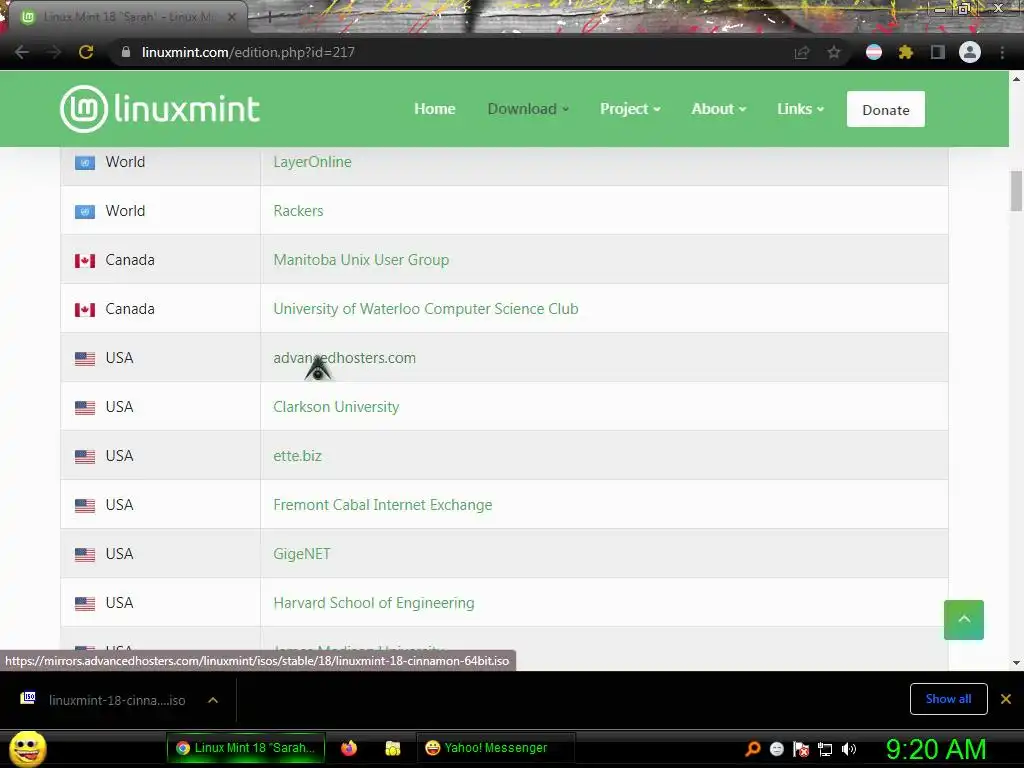Download from advancedhosters.com mirror
This screenshot has height=768, width=1024.
pos(344,358)
